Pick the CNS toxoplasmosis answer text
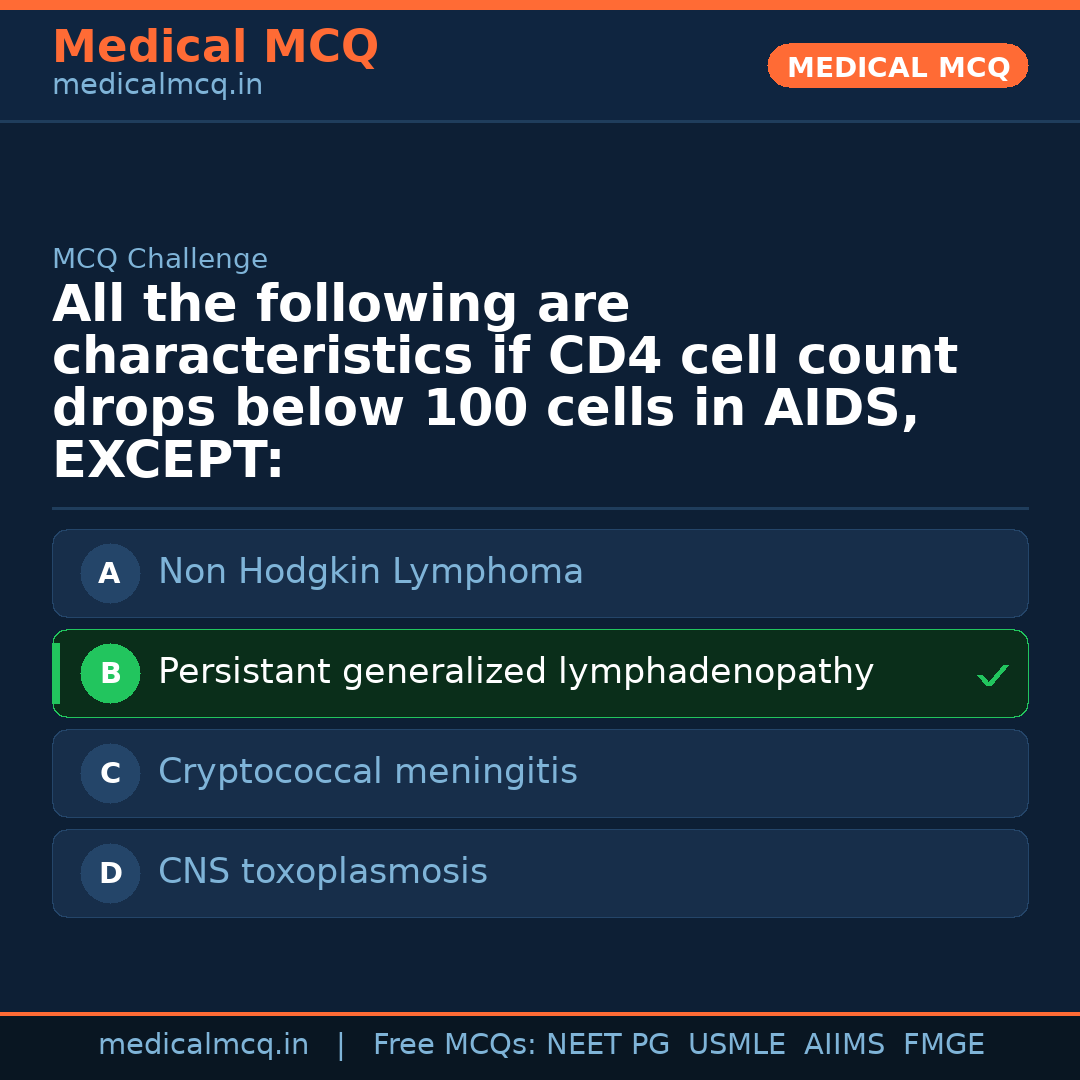Screen dimensions: 1080x1080 click(322, 872)
